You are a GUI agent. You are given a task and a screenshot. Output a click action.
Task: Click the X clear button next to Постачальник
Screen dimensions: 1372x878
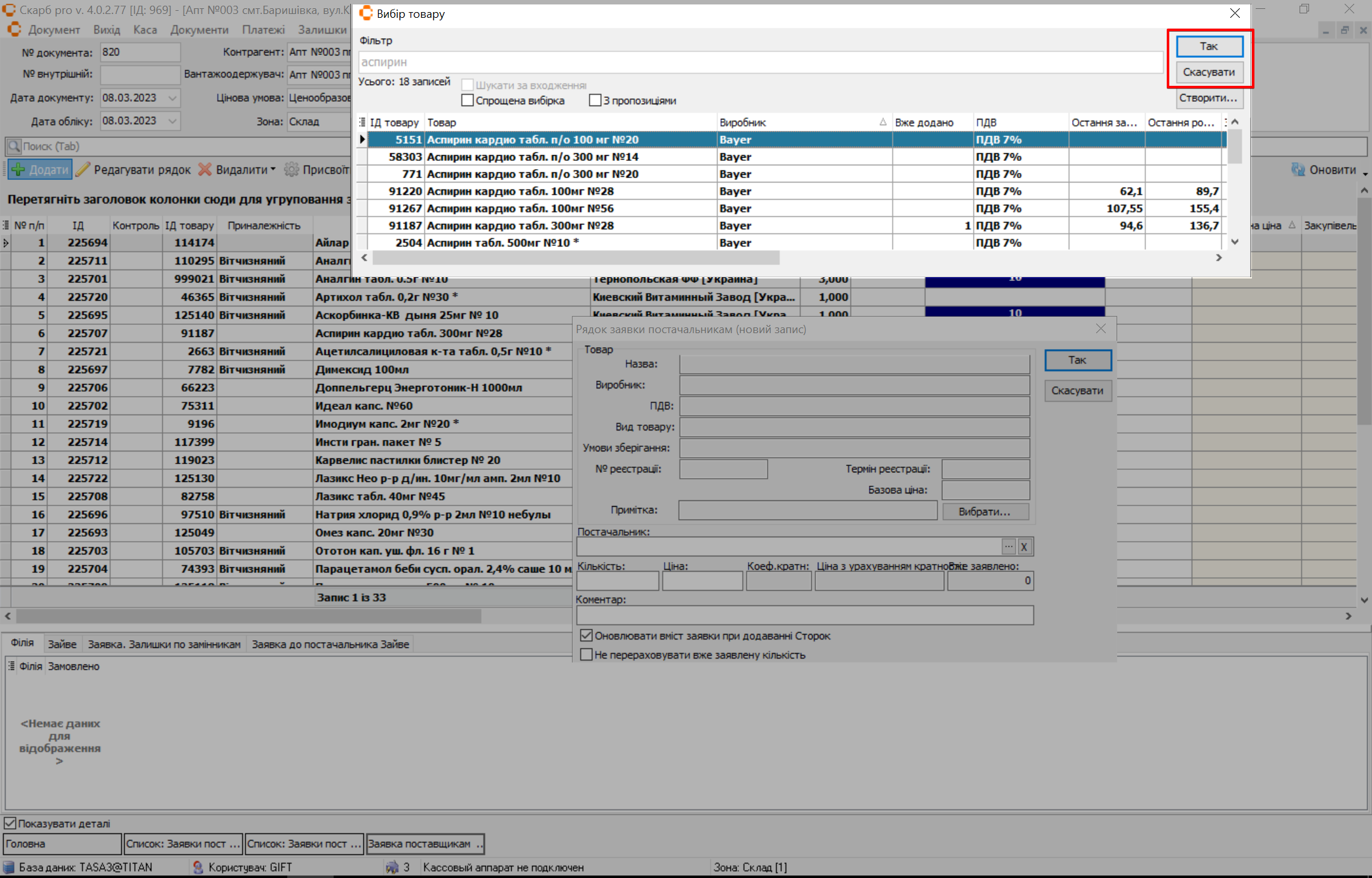1024,547
